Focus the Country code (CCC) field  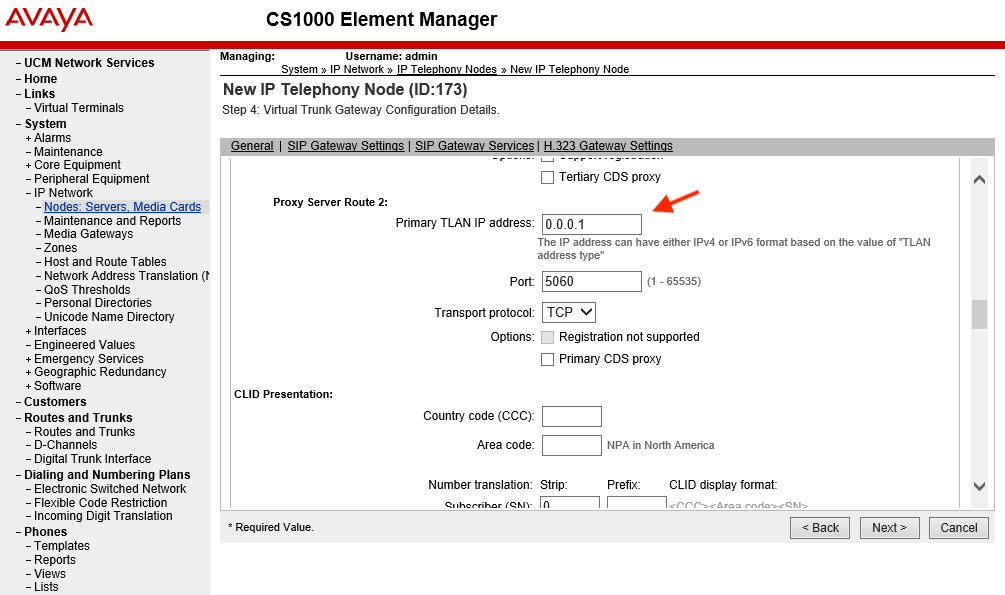572,416
